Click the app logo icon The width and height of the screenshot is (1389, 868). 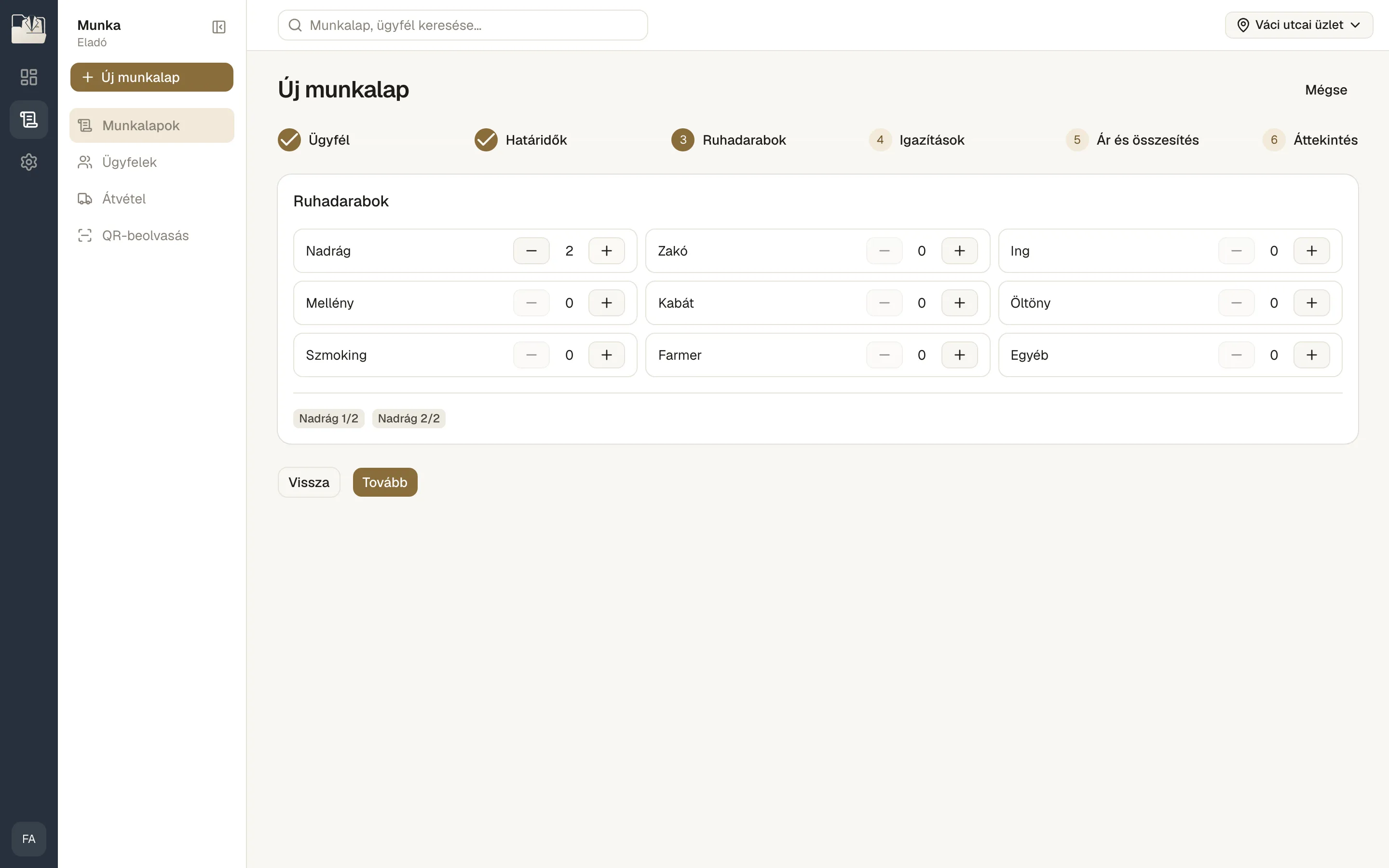click(29, 28)
